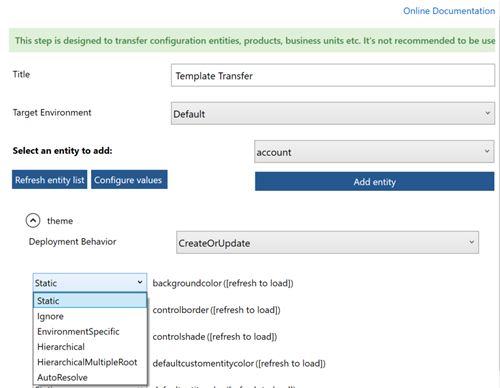Image resolution: width=500 pixels, height=388 pixels.
Task: Click the Target Environment dropdown arrow
Action: pos(487,113)
